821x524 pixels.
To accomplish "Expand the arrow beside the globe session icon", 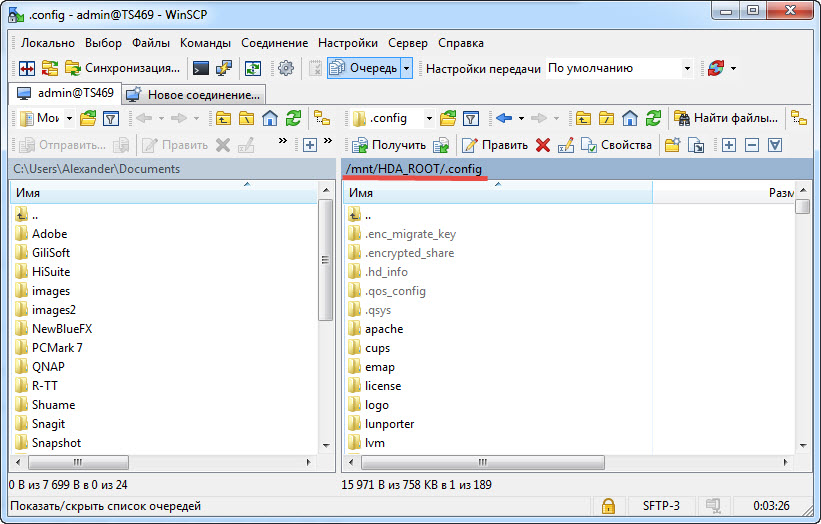I will [733, 68].
